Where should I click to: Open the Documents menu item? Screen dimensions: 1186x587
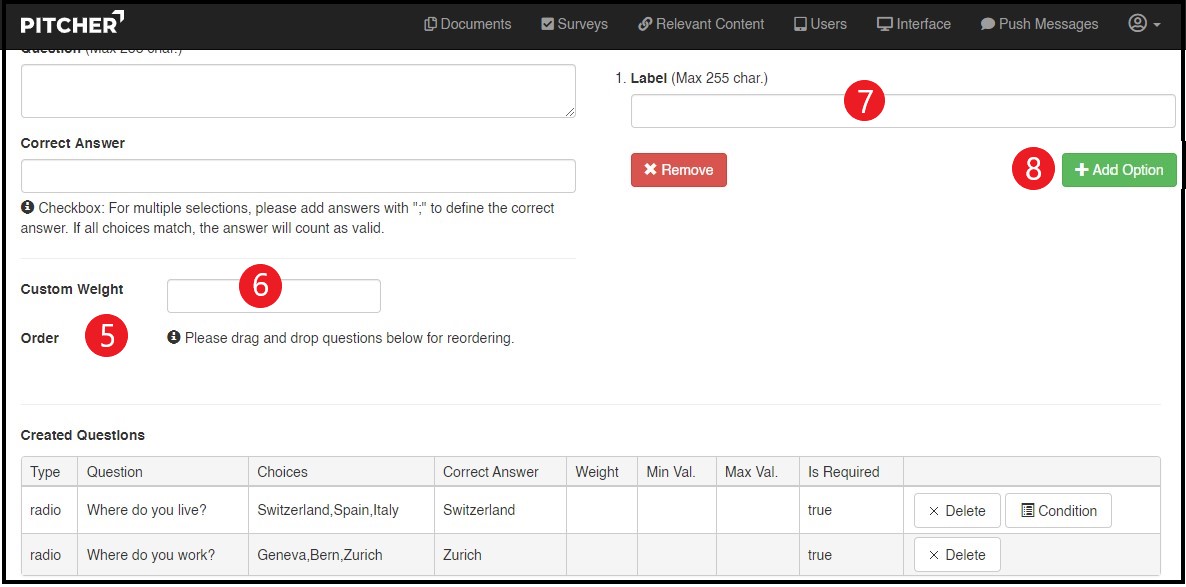click(467, 24)
